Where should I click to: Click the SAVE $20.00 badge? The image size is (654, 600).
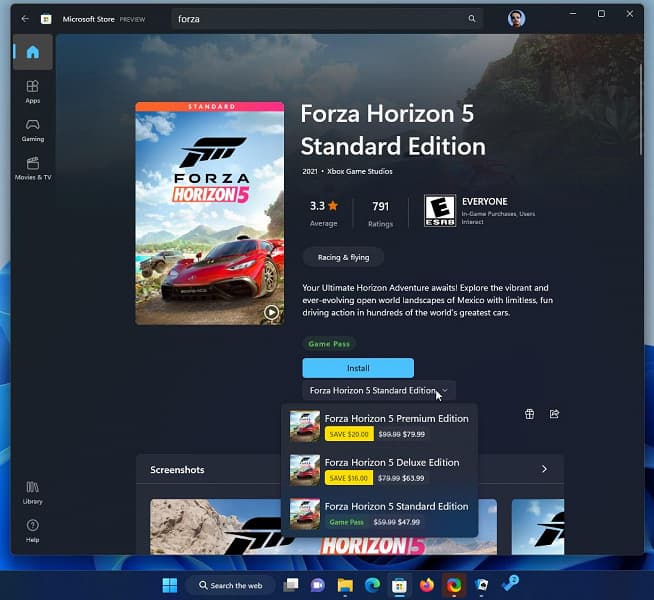[x=349, y=434]
